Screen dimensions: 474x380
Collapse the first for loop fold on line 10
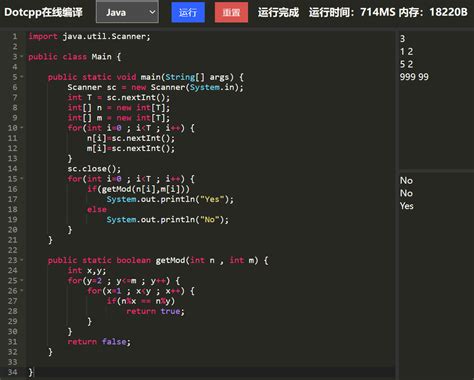coord(22,128)
